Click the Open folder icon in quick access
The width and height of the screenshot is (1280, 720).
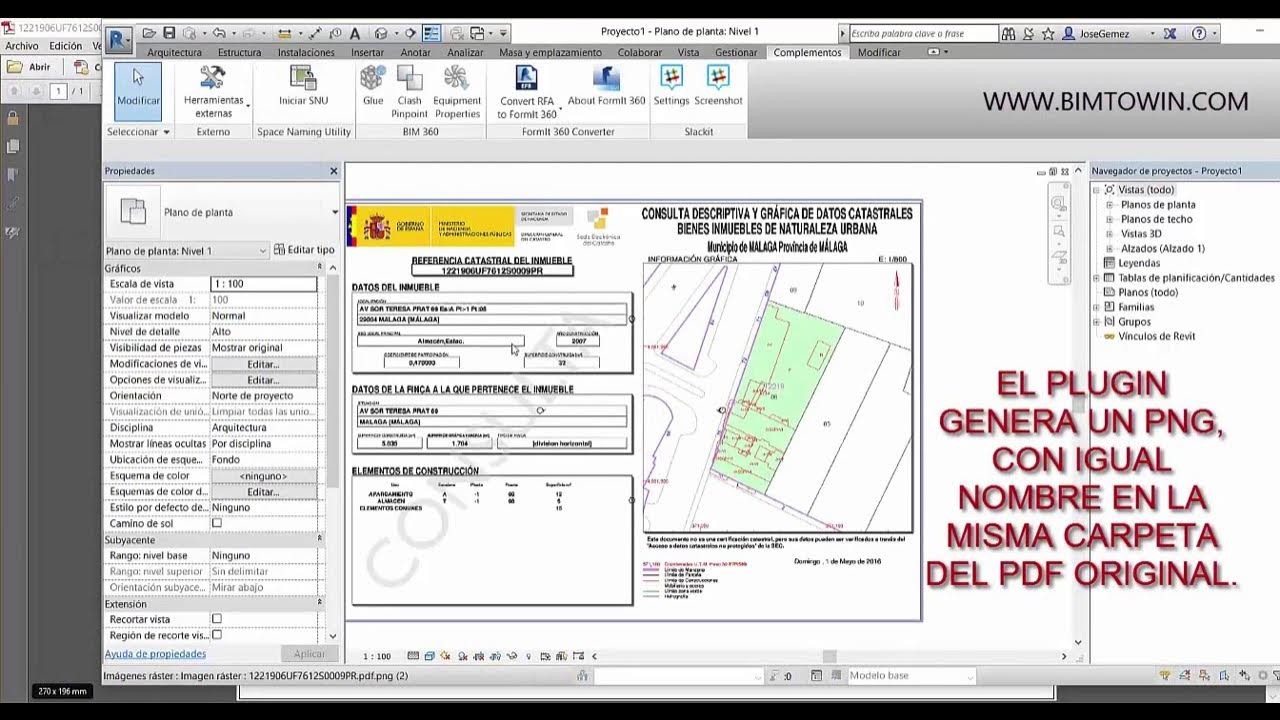[150, 33]
